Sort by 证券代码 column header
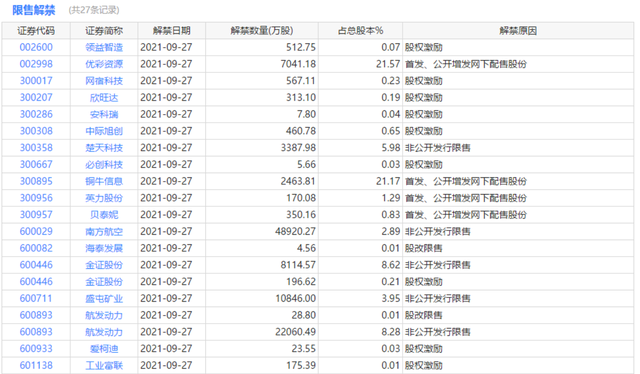Screen dimensions: 640x374 (36, 31)
